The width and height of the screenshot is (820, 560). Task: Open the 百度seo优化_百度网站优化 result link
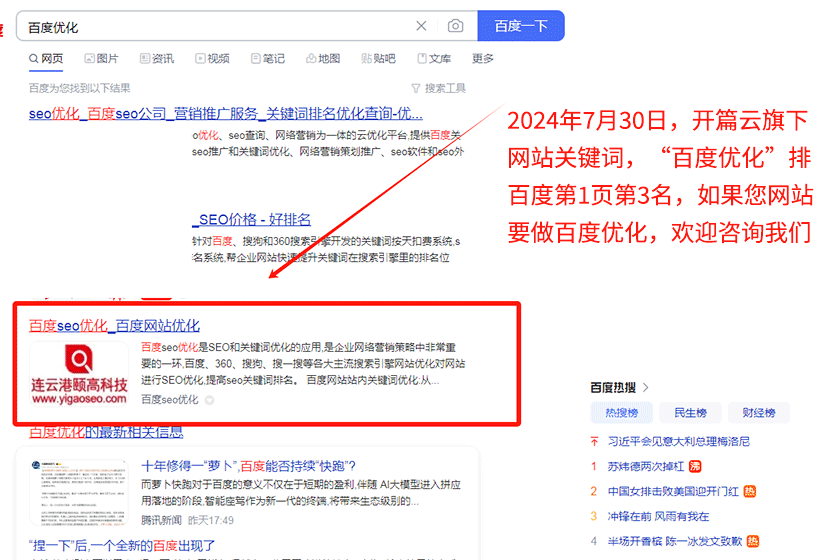point(115,326)
